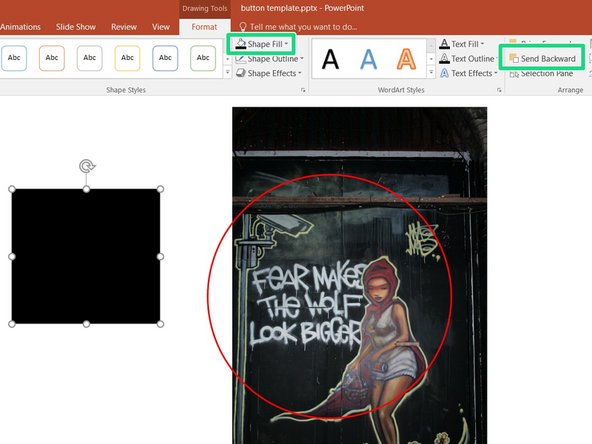The width and height of the screenshot is (592, 444).
Task: Click the Shape Outline pen icon
Action: click(x=240, y=59)
